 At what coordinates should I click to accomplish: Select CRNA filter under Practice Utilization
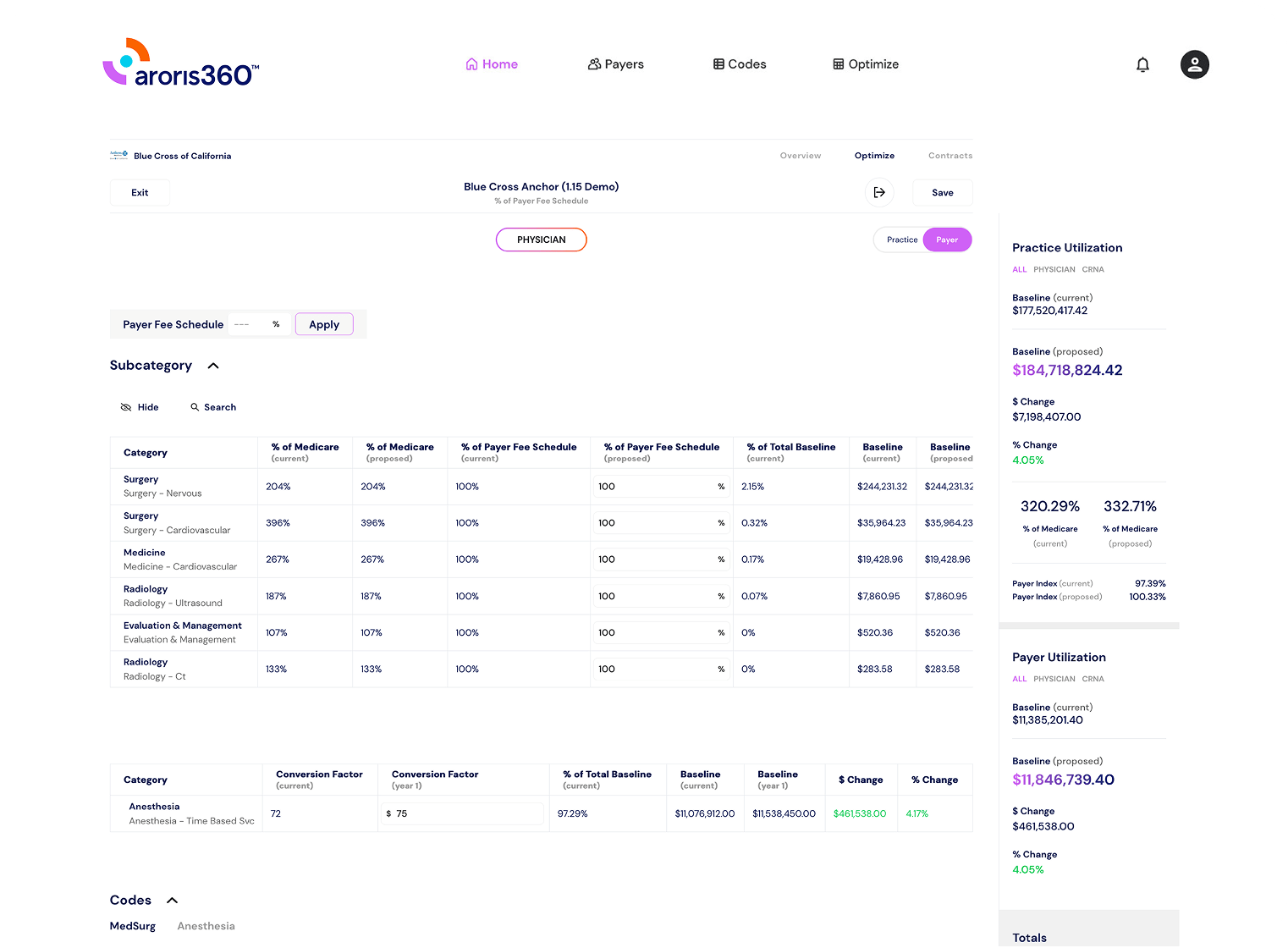coord(1093,269)
